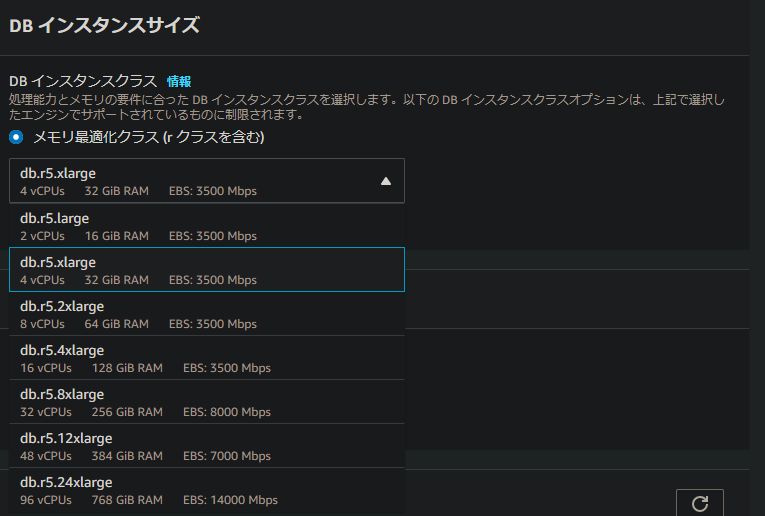This screenshot has width=765, height=516.
Task: Choose db.r5.2xlarge option
Action: point(207,314)
